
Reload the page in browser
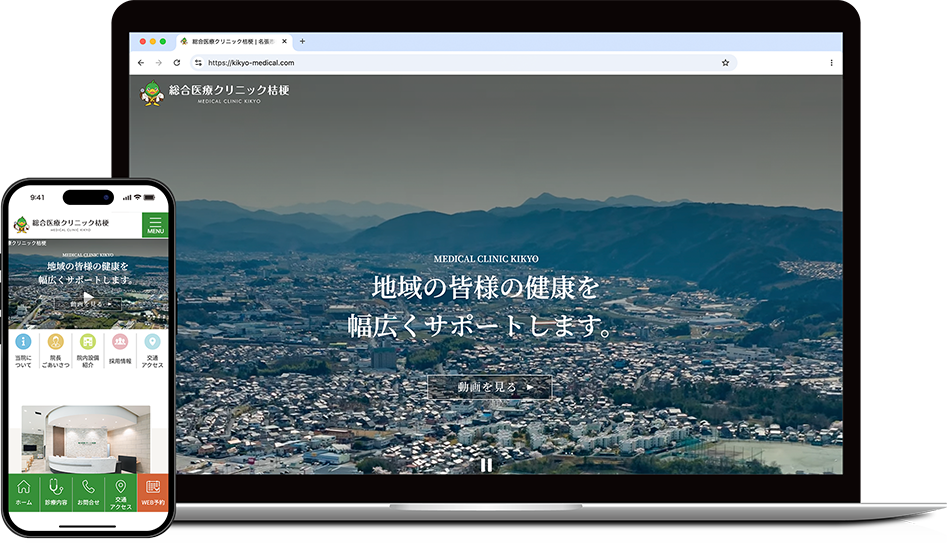point(176,63)
